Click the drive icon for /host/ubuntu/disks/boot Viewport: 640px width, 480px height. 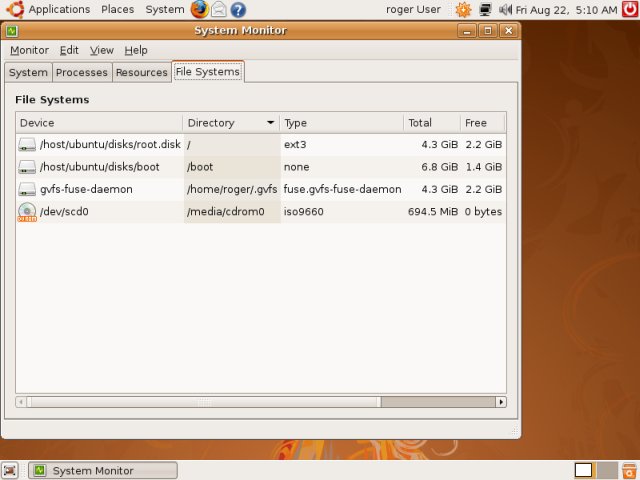(27, 167)
